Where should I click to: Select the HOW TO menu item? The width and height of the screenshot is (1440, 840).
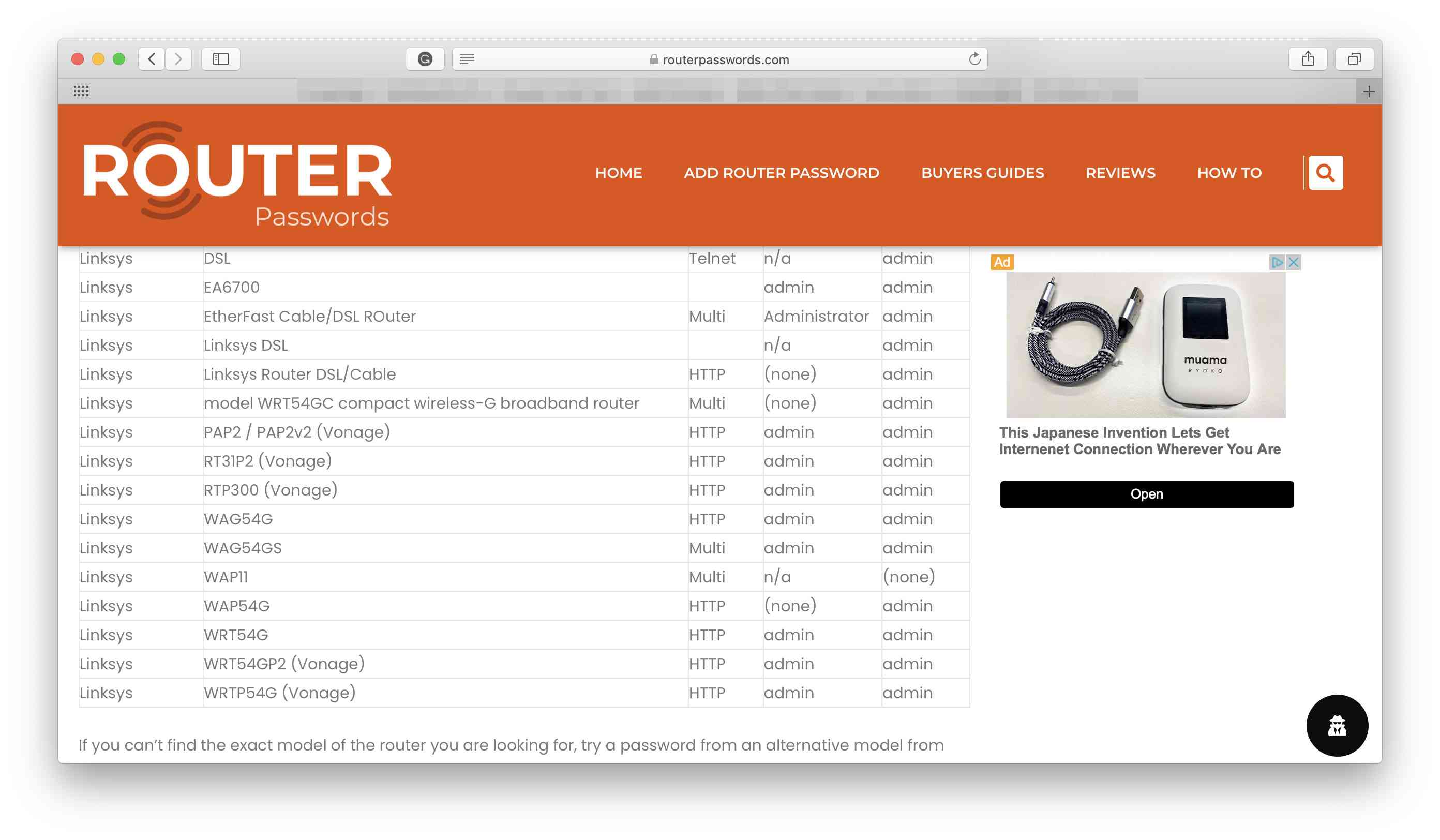click(1229, 173)
